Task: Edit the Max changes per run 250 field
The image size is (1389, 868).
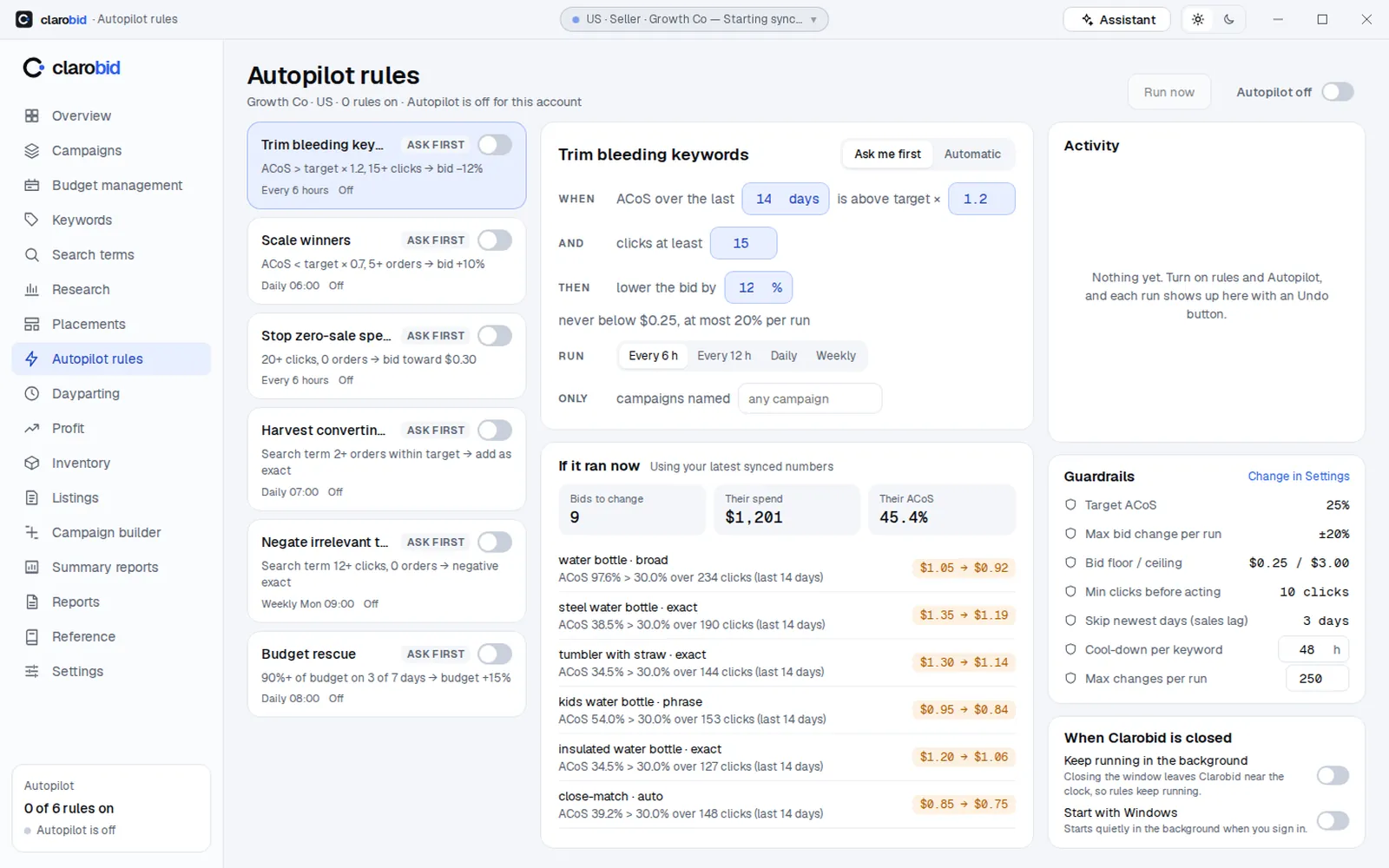Action: (1317, 679)
